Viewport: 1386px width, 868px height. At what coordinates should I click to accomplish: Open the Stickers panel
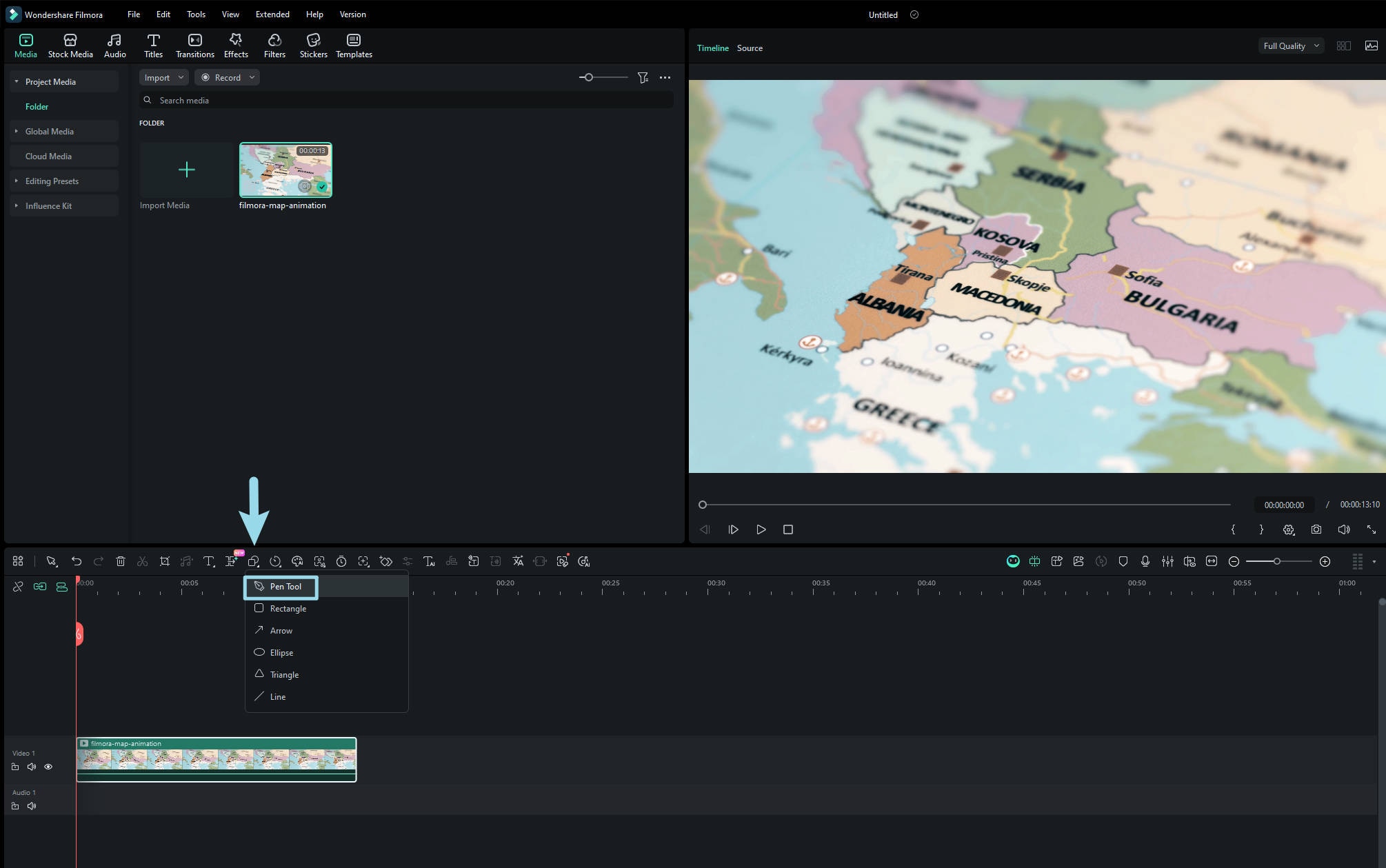click(313, 46)
